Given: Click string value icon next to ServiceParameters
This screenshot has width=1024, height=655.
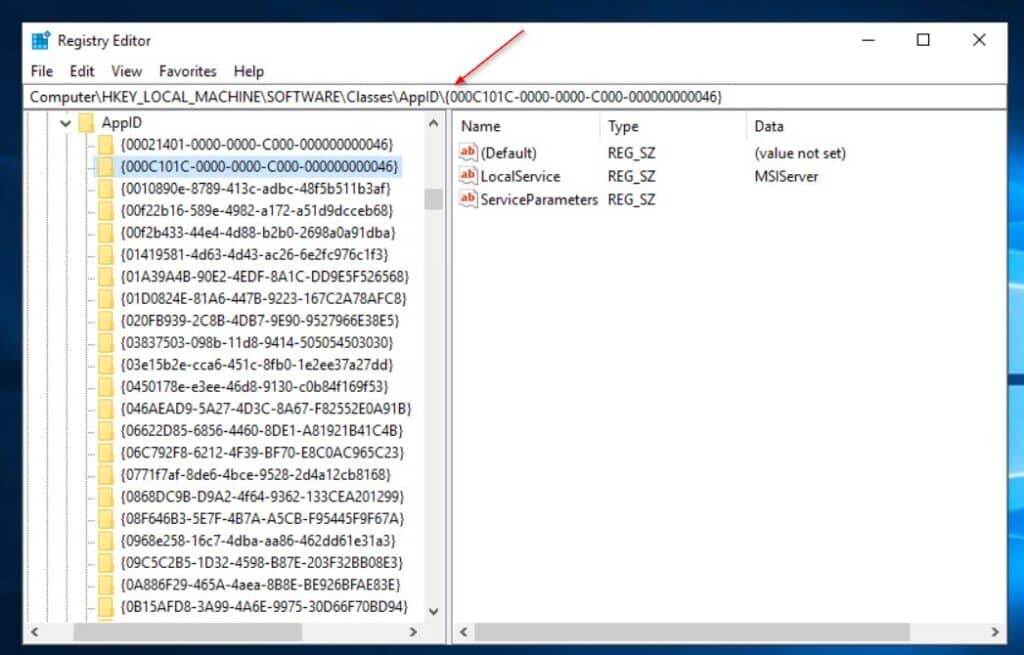Looking at the screenshot, I should (468, 199).
